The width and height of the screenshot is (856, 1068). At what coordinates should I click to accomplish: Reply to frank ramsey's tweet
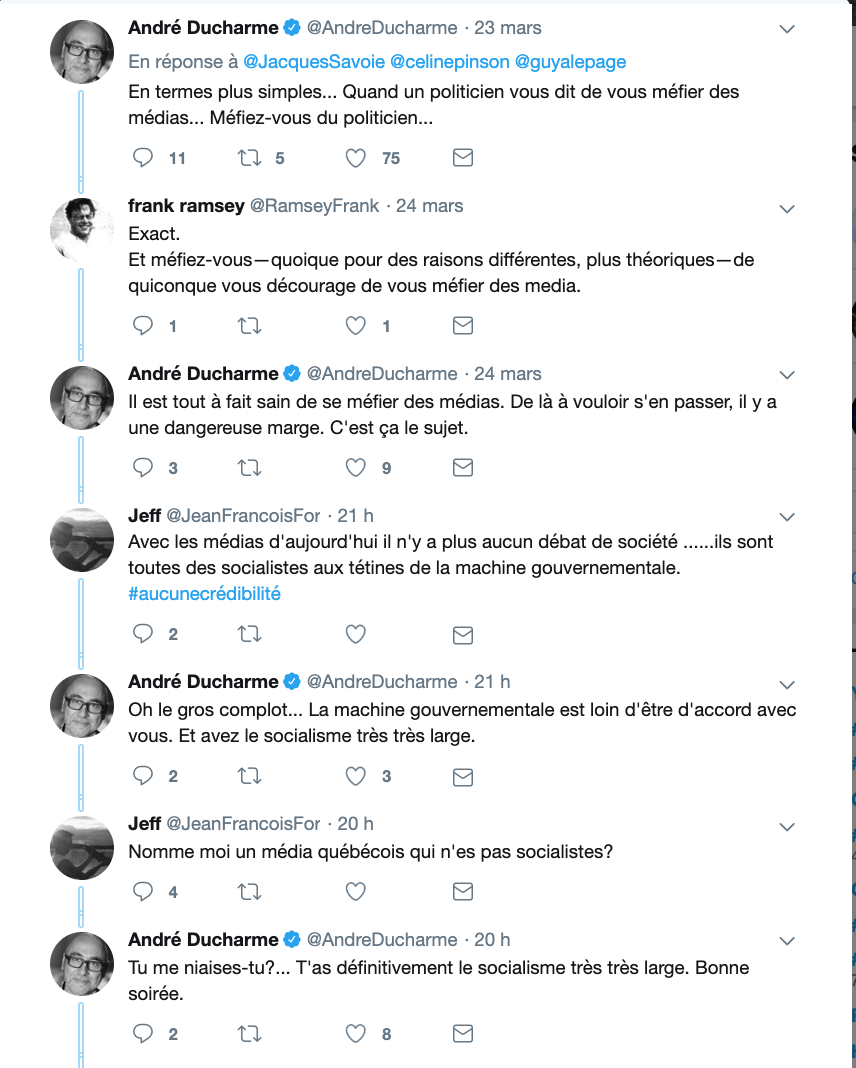click(144, 326)
